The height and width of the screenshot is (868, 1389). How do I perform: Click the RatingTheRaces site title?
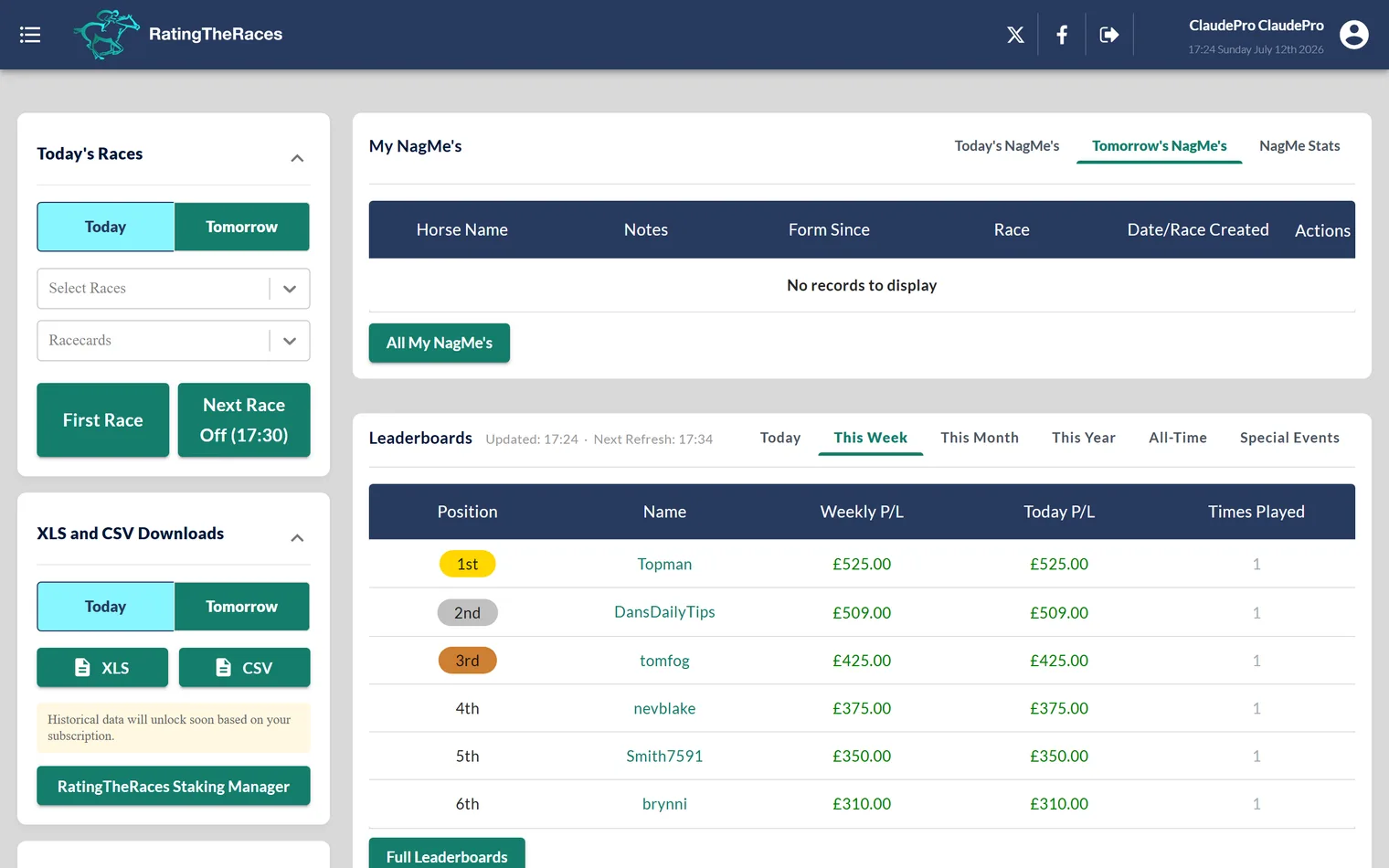(216, 35)
